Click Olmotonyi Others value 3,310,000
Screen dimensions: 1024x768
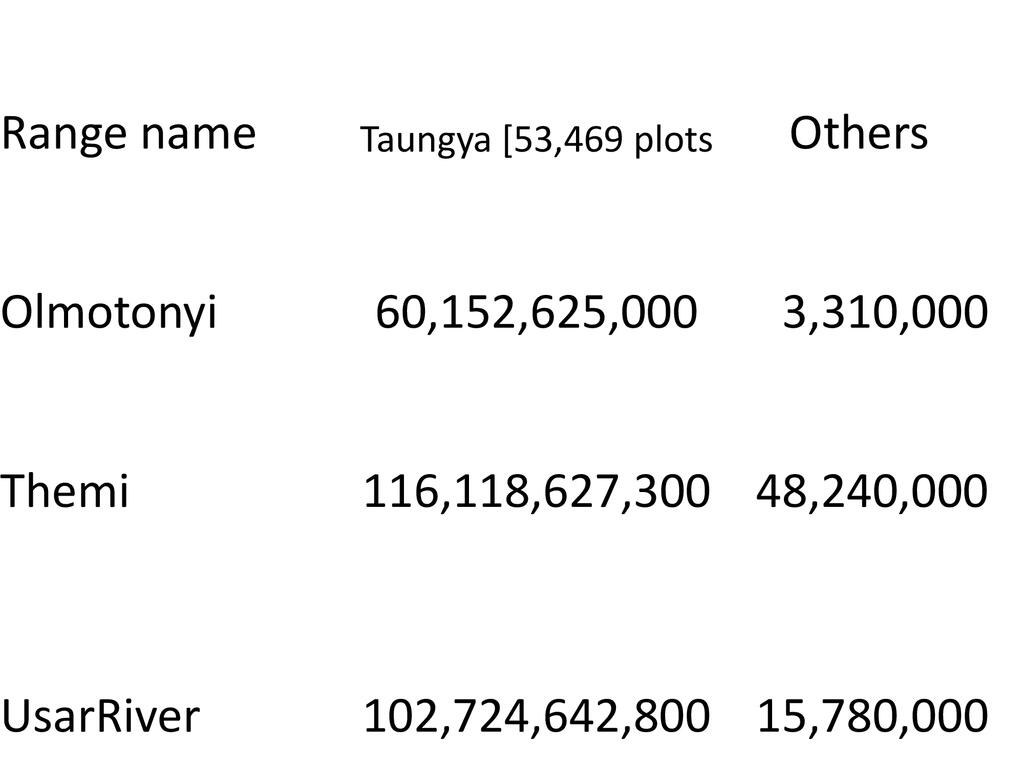[x=885, y=314]
